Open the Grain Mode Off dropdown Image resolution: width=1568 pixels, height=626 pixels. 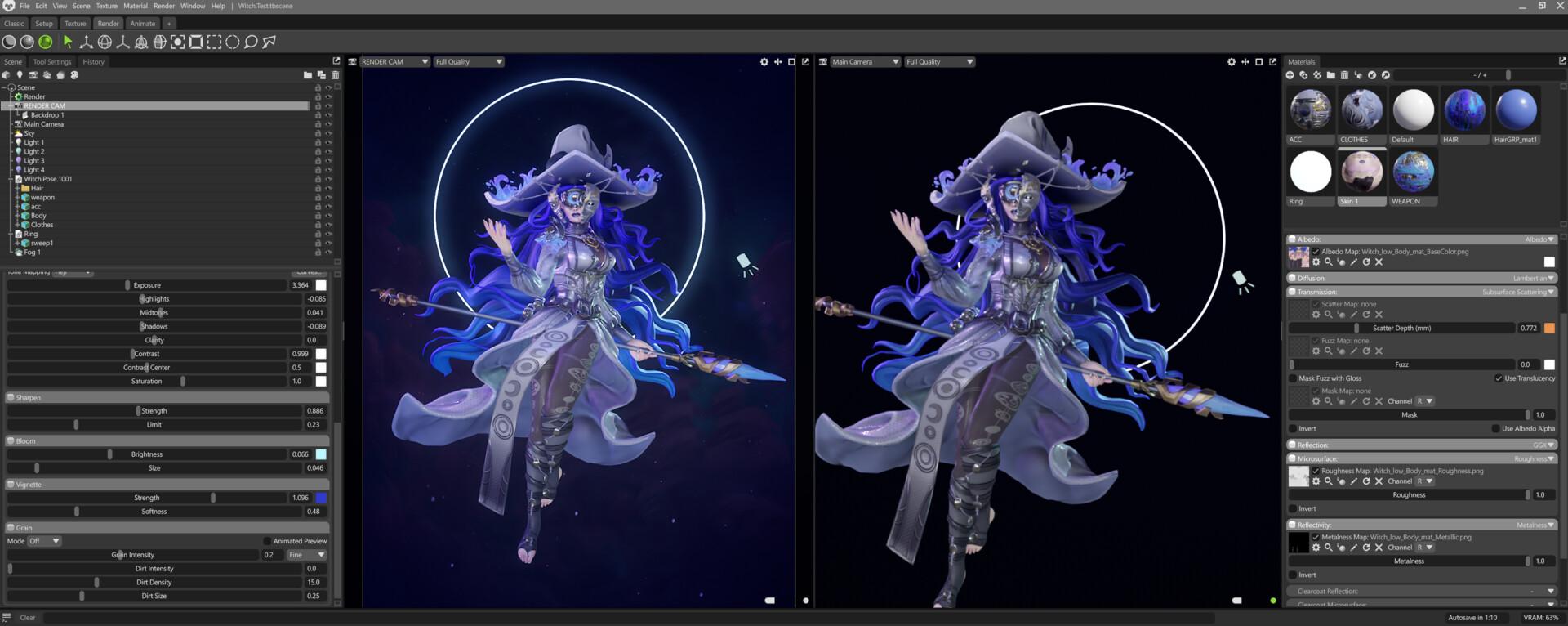click(45, 541)
